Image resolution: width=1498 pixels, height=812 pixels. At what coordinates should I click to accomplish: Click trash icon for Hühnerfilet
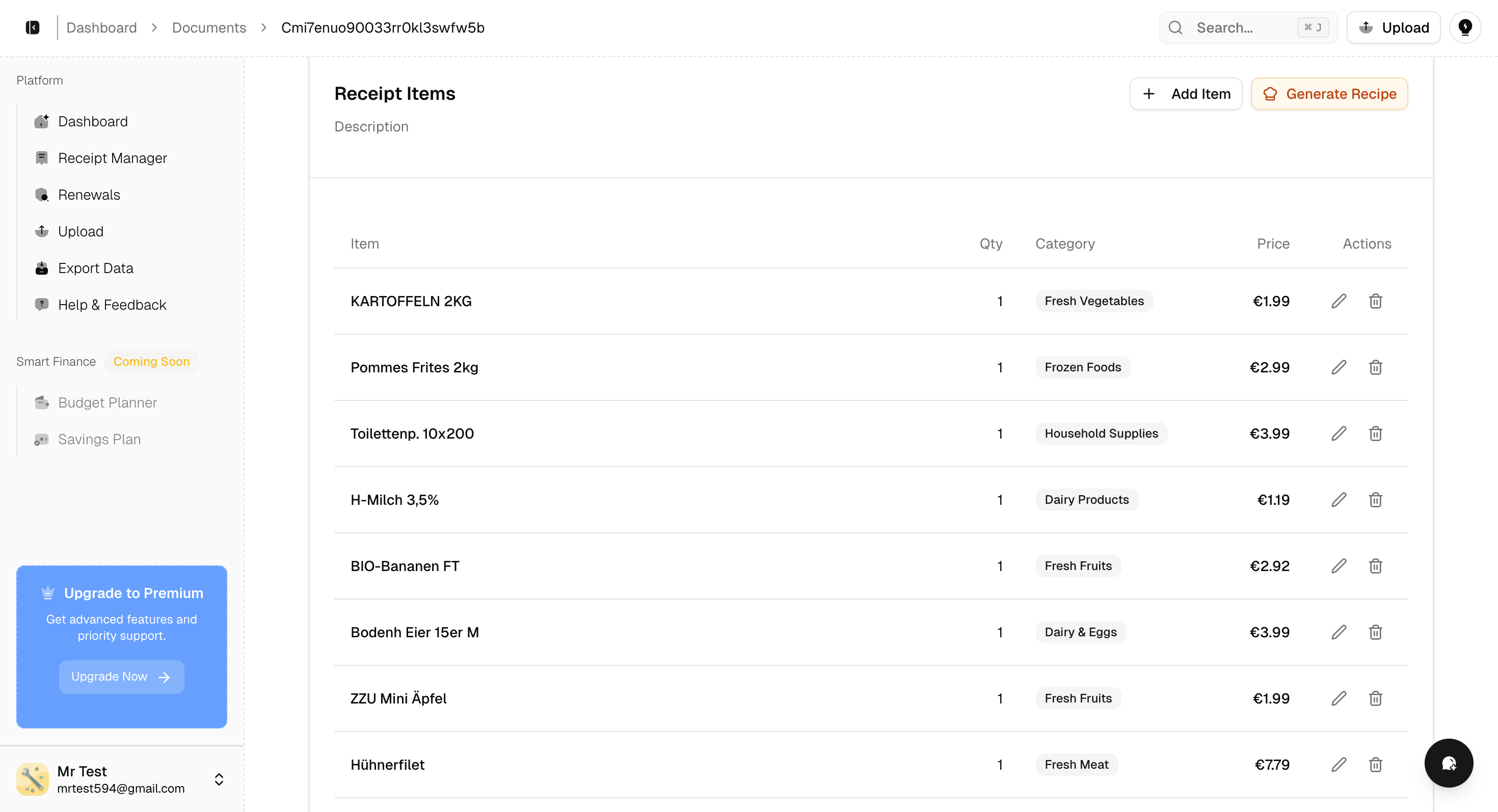pos(1375,764)
